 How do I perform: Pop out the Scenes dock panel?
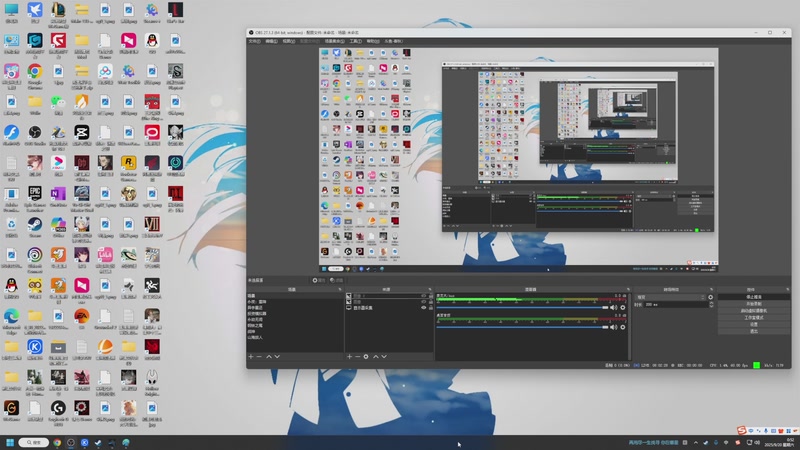pos(340,289)
